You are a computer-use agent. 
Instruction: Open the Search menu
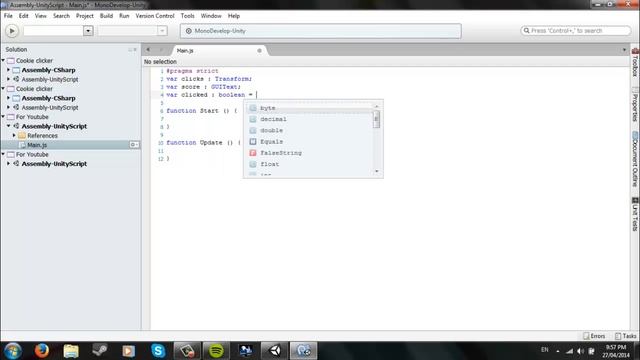point(61,16)
